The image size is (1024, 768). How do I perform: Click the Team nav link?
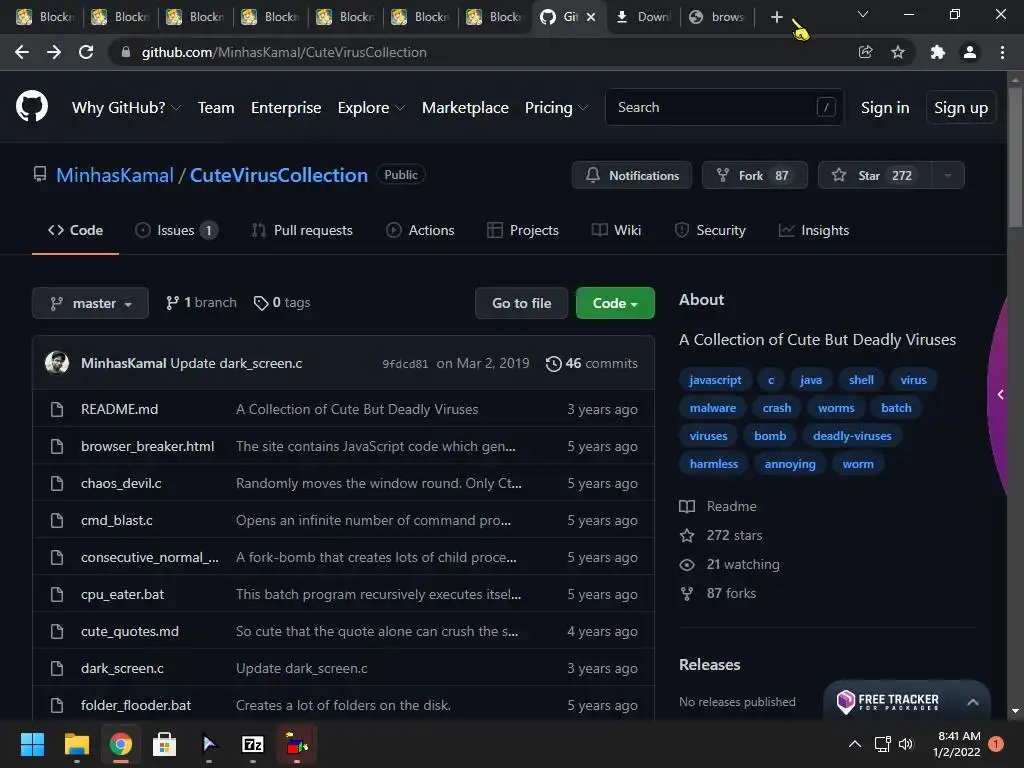coord(216,108)
